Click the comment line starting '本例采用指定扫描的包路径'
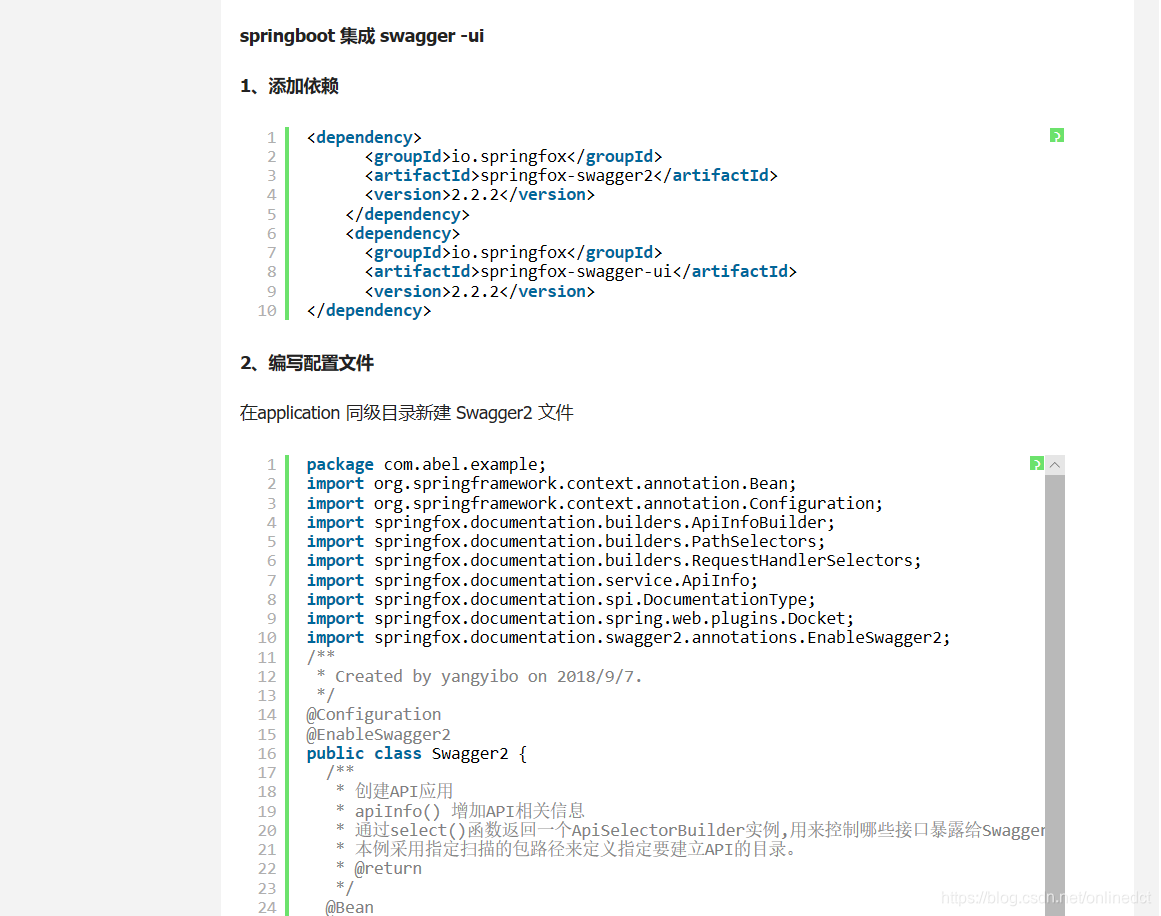 (575, 849)
